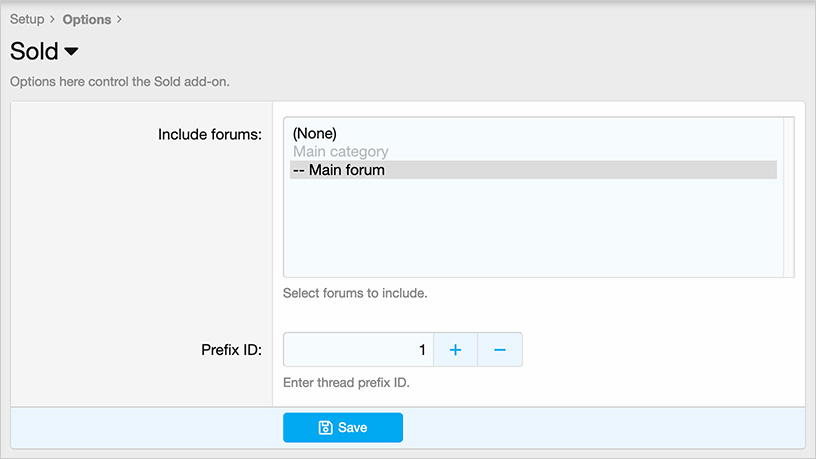Open the Sold title dropdown caret
The image size is (816, 459).
(71, 52)
